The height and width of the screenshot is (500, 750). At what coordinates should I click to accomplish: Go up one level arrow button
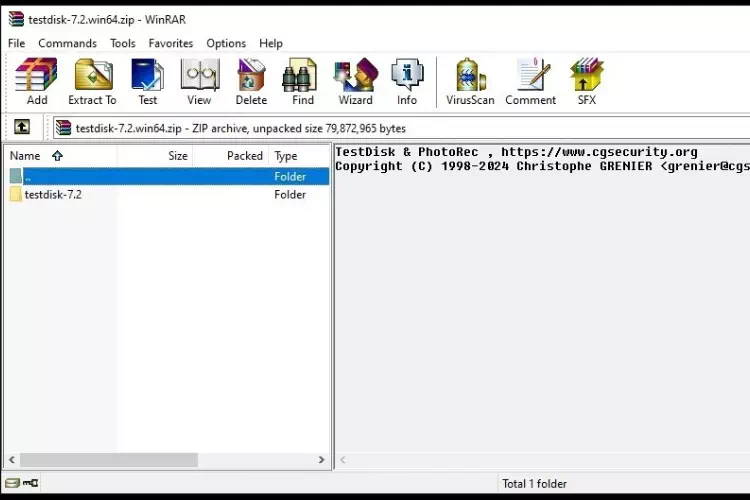pos(22,127)
